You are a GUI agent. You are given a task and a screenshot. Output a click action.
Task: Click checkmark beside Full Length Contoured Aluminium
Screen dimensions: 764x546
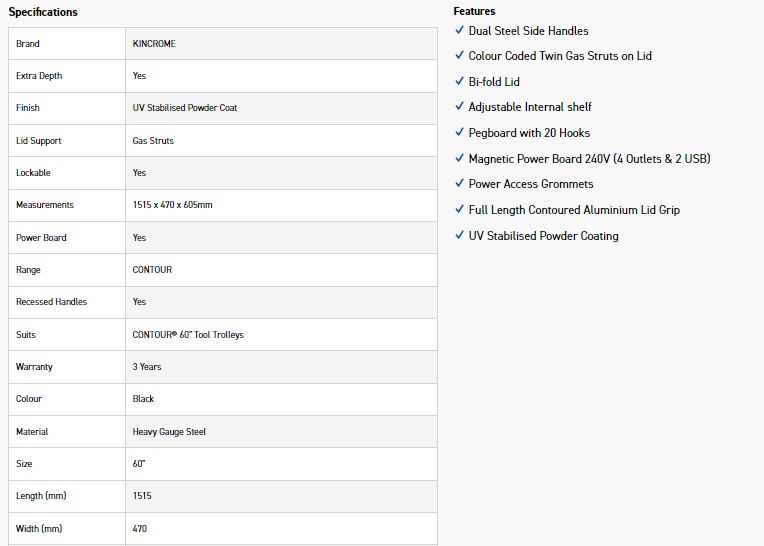pos(459,209)
